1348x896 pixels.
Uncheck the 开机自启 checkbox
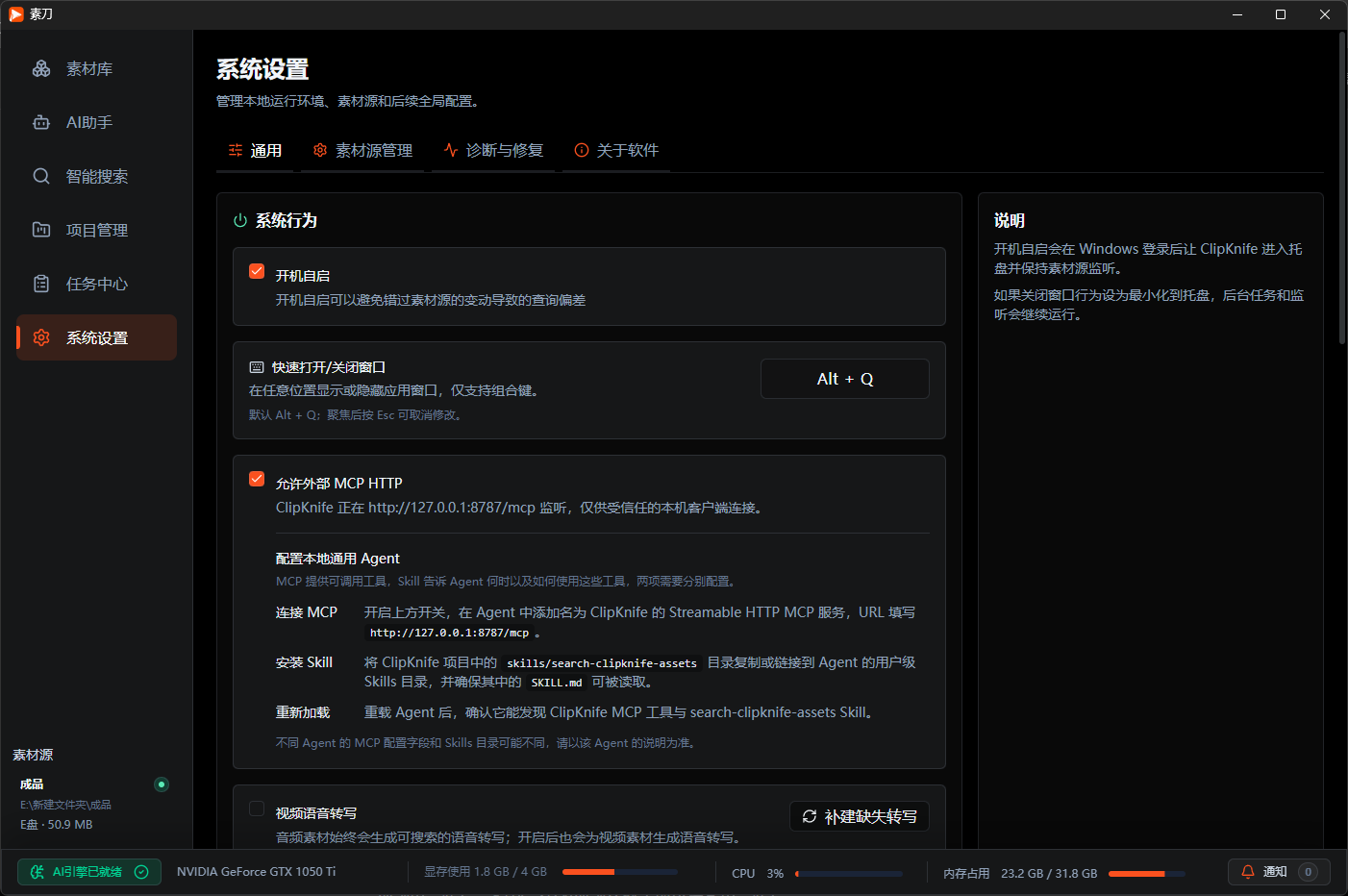257,271
